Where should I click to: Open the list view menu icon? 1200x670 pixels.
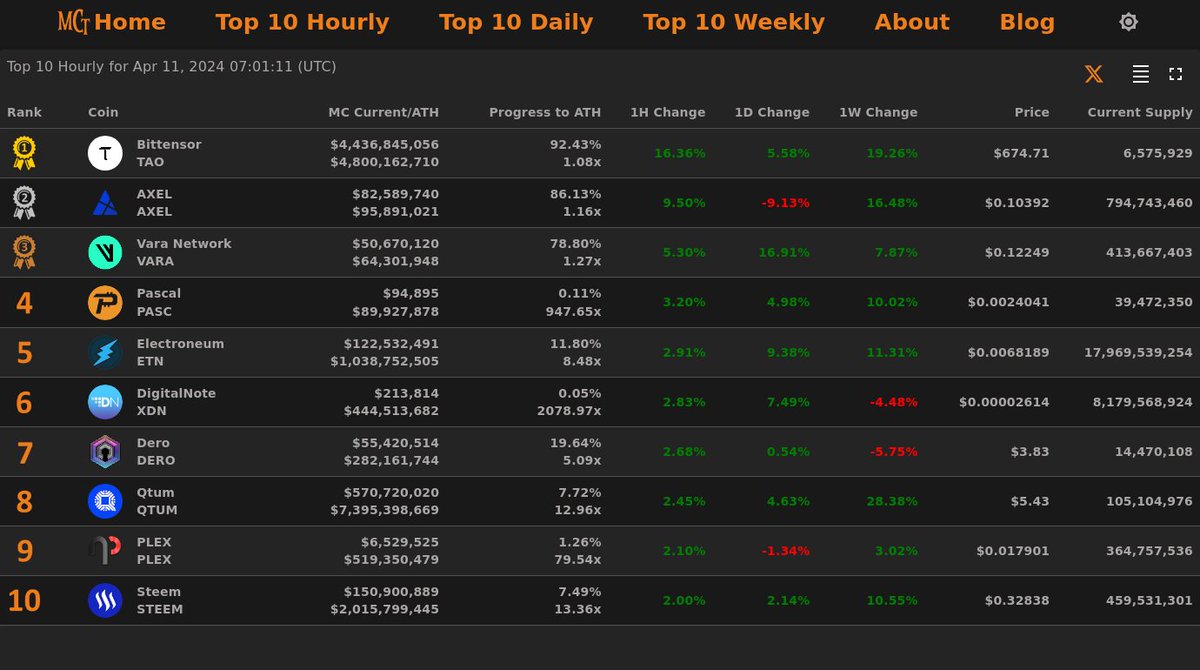click(x=1140, y=74)
